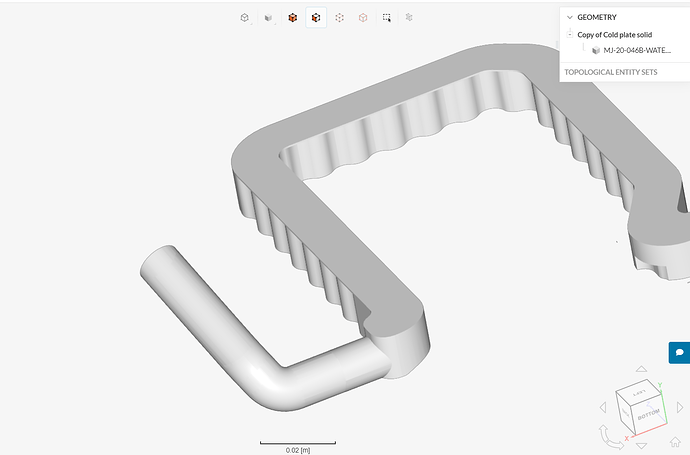Open the TOPOLOGICAL ENTITY SETS section
The image size is (690, 455).
point(611,72)
